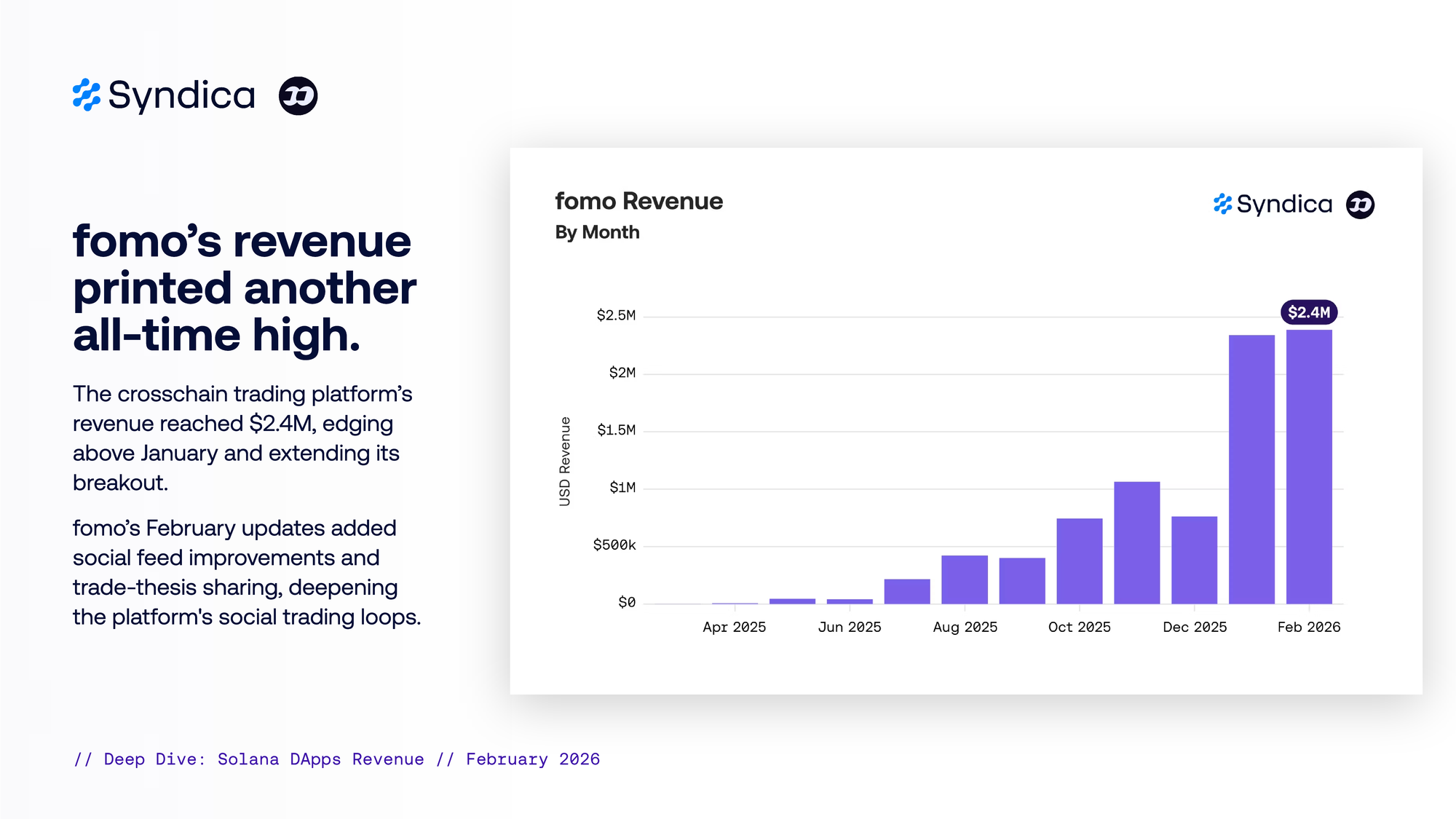Click the $2.5M y-axis tick label

(616, 315)
